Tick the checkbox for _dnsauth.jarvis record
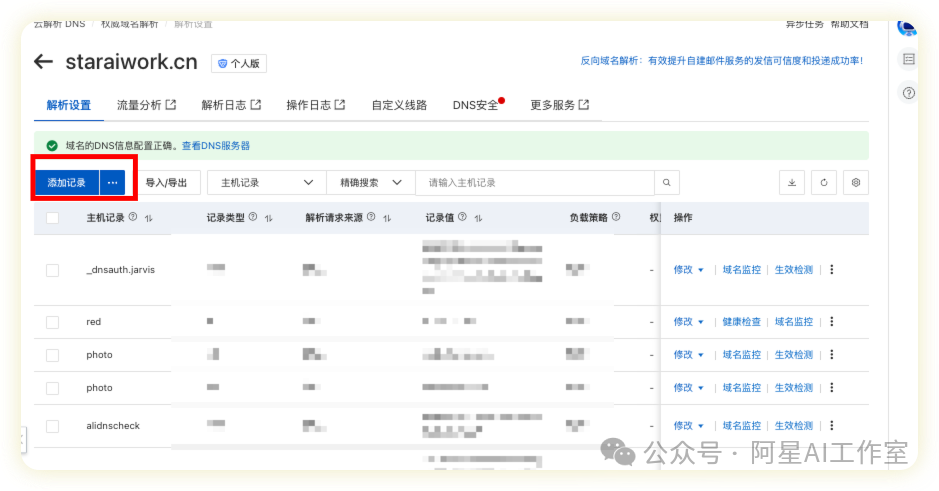Viewport: 939px width, 491px height. [53, 270]
